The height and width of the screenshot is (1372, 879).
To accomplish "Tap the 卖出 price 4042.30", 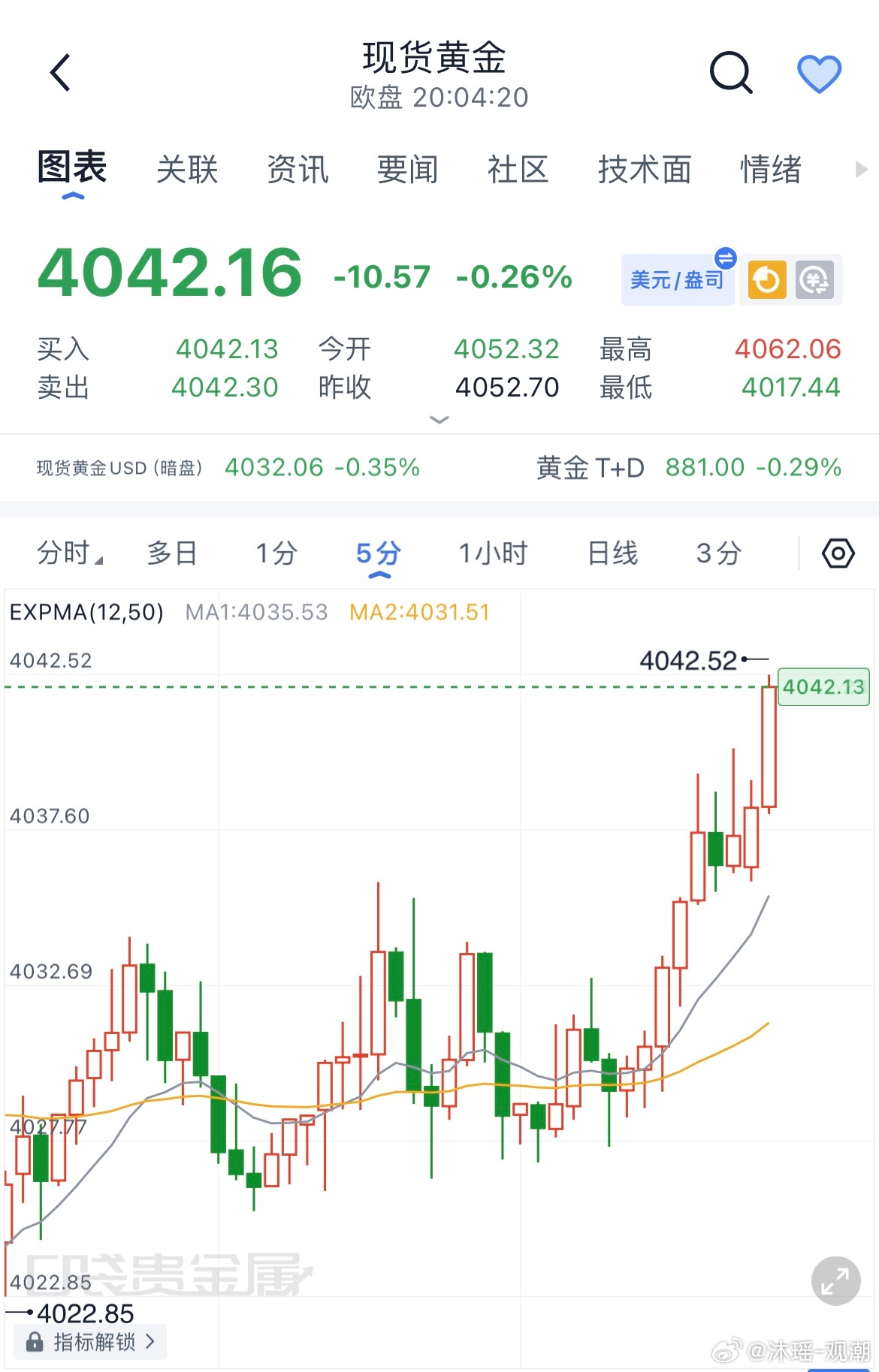I will [225, 387].
